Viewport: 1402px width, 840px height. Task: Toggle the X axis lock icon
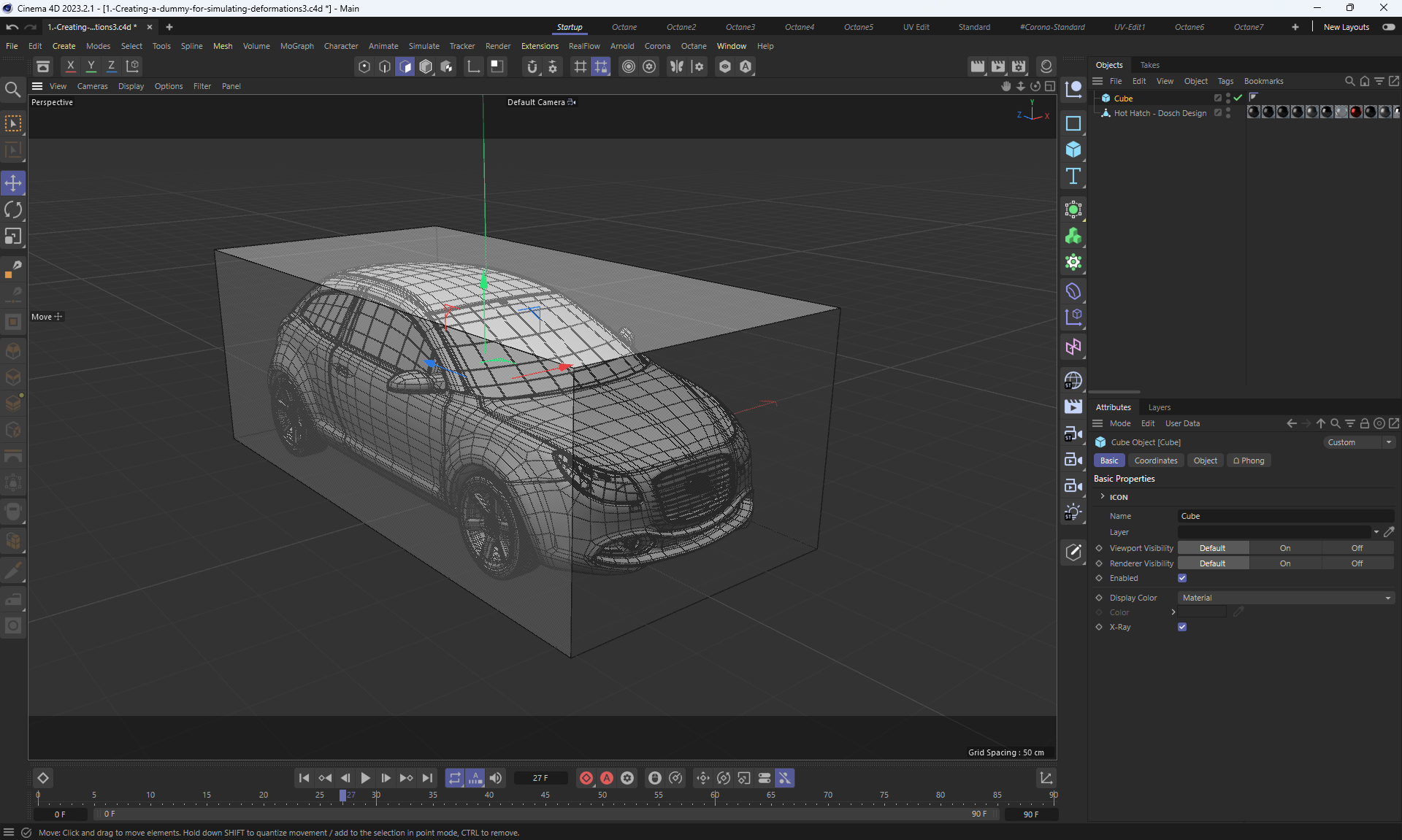pyautogui.click(x=70, y=66)
